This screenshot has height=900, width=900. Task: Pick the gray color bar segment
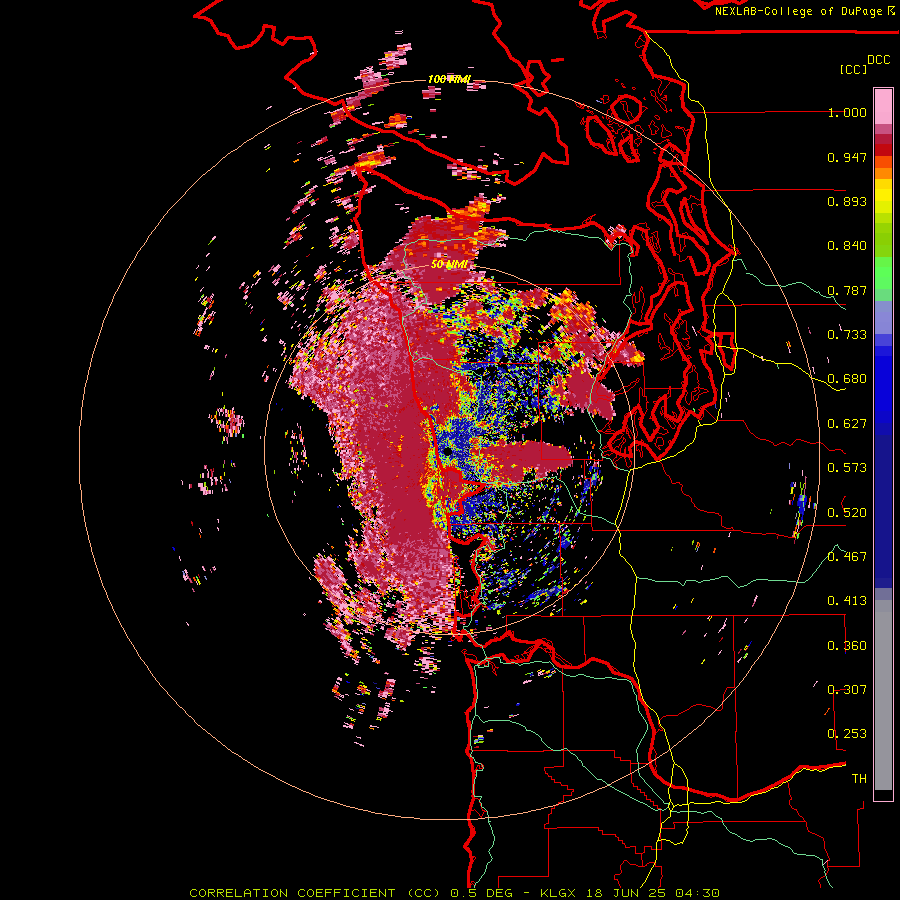[883, 695]
